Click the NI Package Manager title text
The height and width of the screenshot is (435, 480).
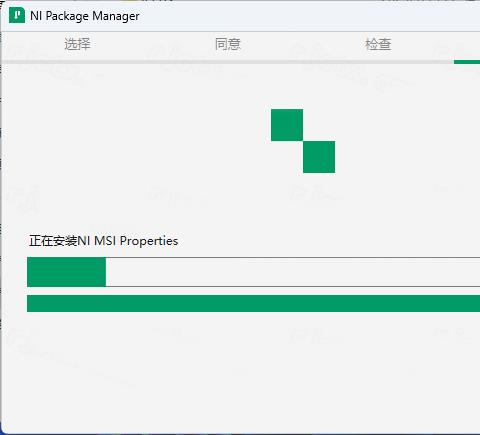tap(85, 16)
